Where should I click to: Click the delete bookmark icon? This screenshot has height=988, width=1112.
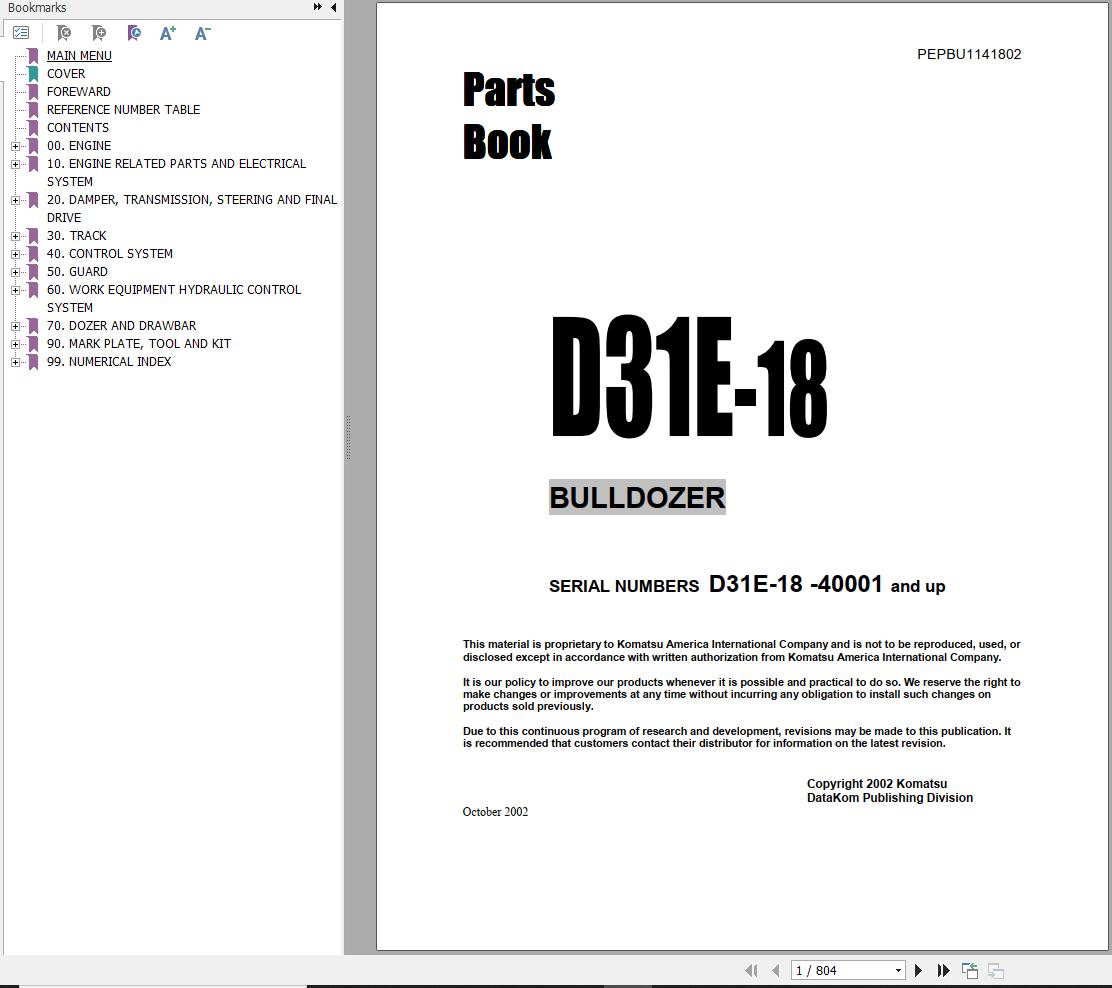pyautogui.click(x=64, y=33)
